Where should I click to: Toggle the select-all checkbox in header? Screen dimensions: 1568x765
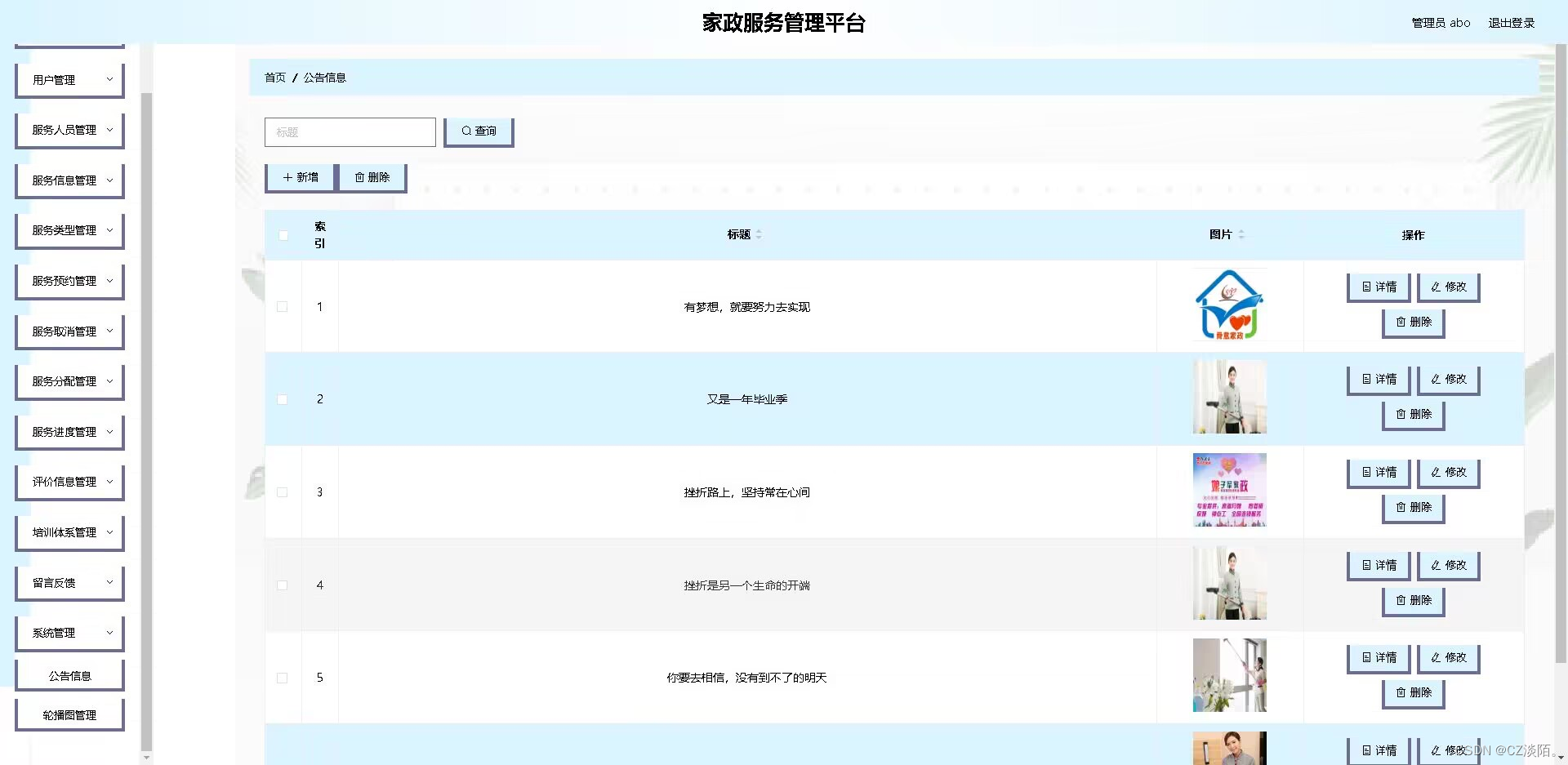pos(283,235)
